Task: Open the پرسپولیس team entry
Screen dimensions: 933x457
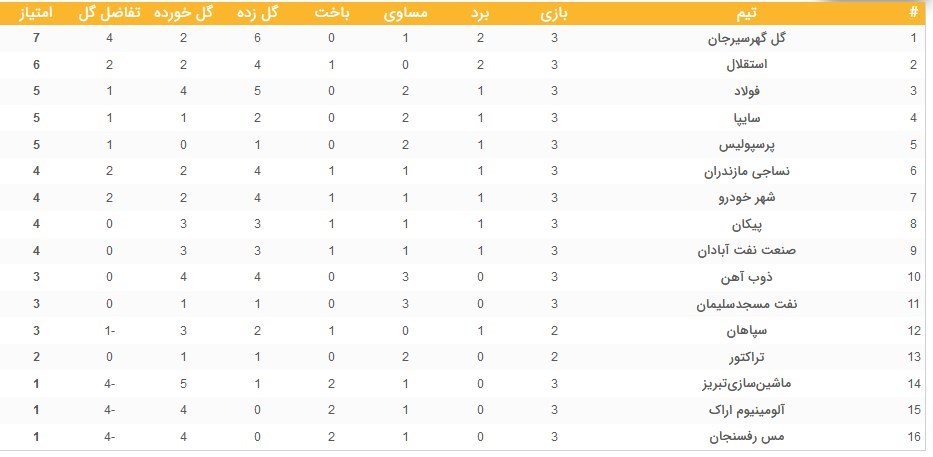Action: [x=747, y=145]
